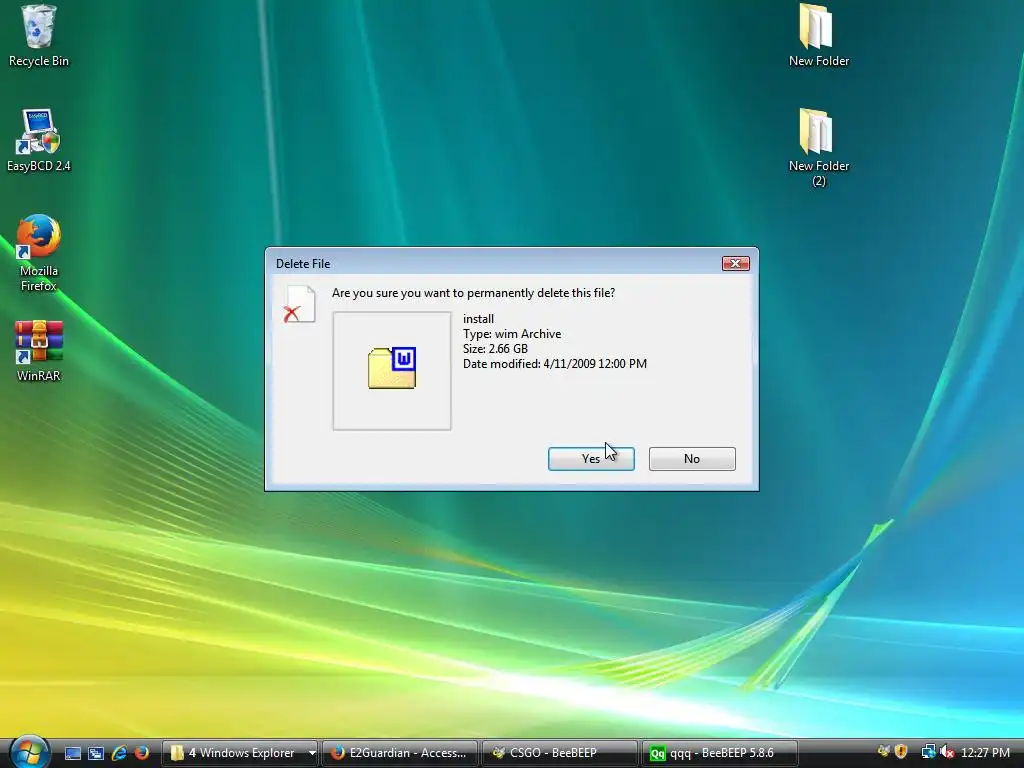Launch Firefox from Quick Launch
This screenshot has width=1024, height=768.
(141, 753)
